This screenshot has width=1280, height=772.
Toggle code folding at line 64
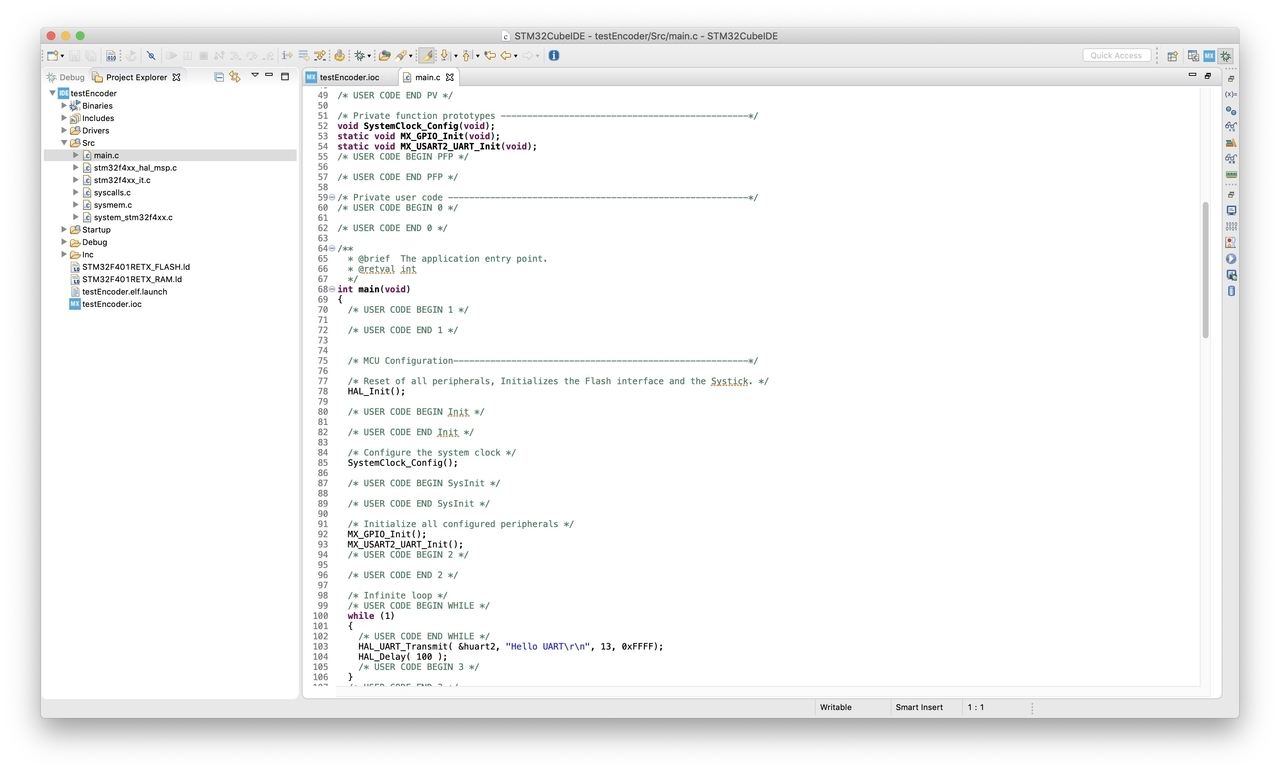click(x=332, y=249)
